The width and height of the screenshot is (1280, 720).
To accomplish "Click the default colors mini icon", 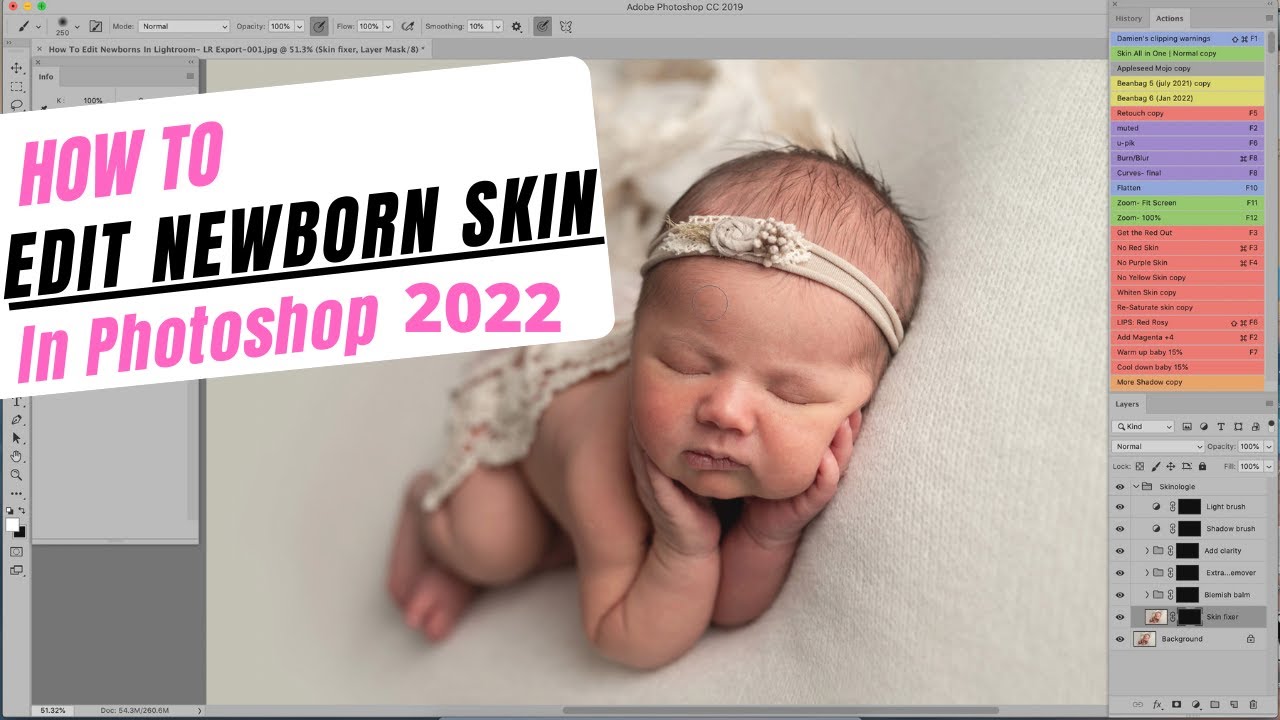I will click(x=10, y=511).
